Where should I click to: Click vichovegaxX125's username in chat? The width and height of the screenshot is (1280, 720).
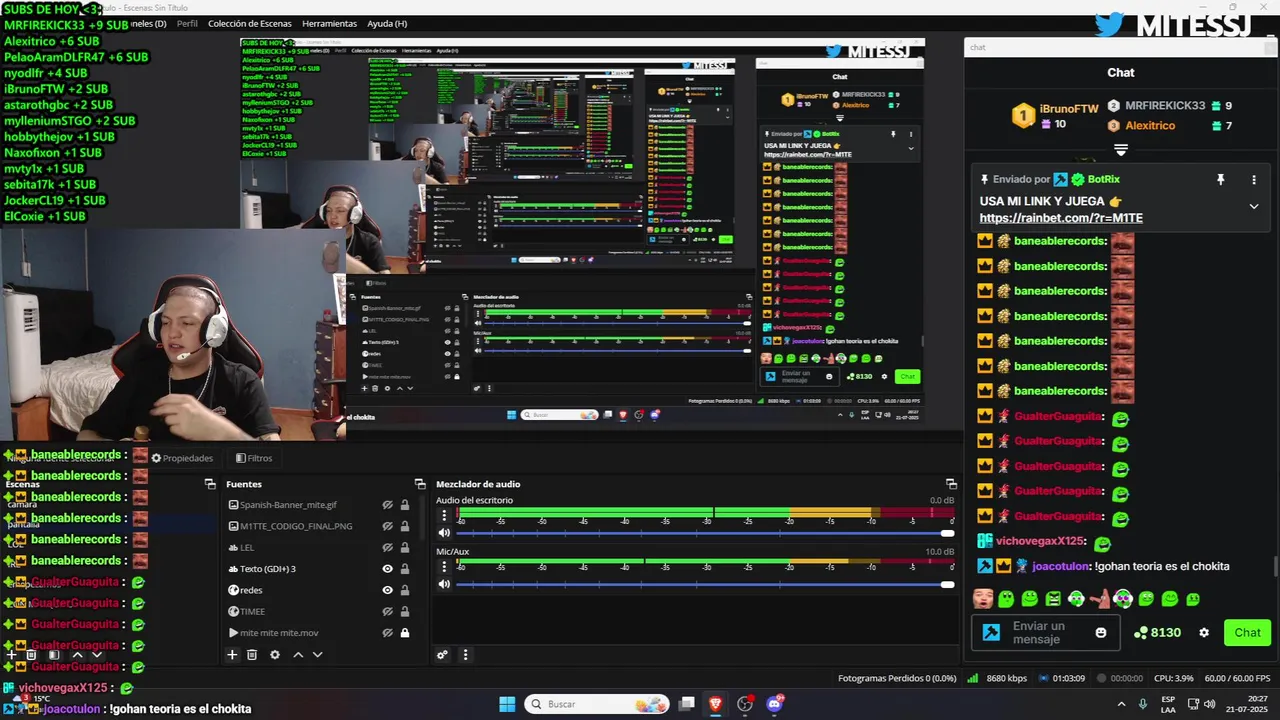(1041, 541)
